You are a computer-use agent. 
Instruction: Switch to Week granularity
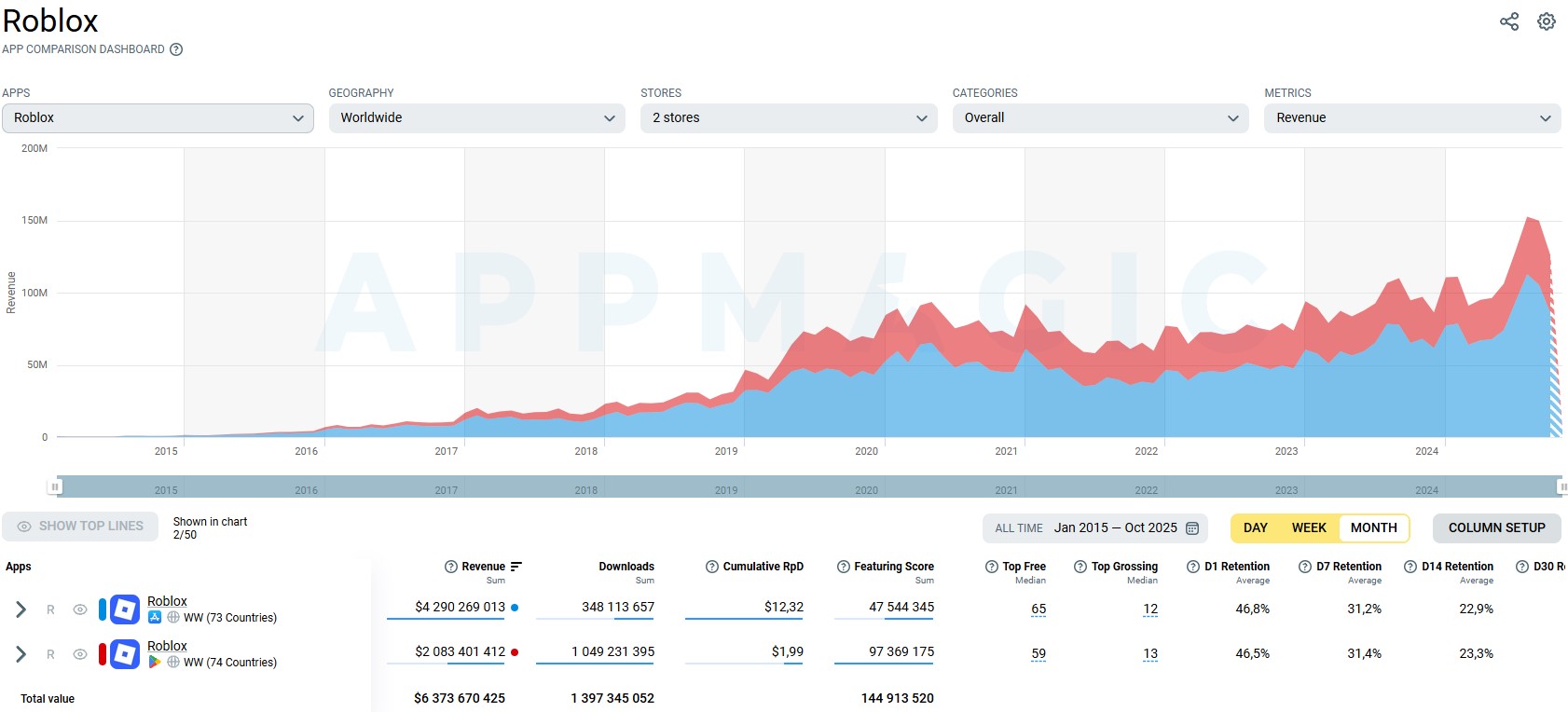pyautogui.click(x=1308, y=527)
